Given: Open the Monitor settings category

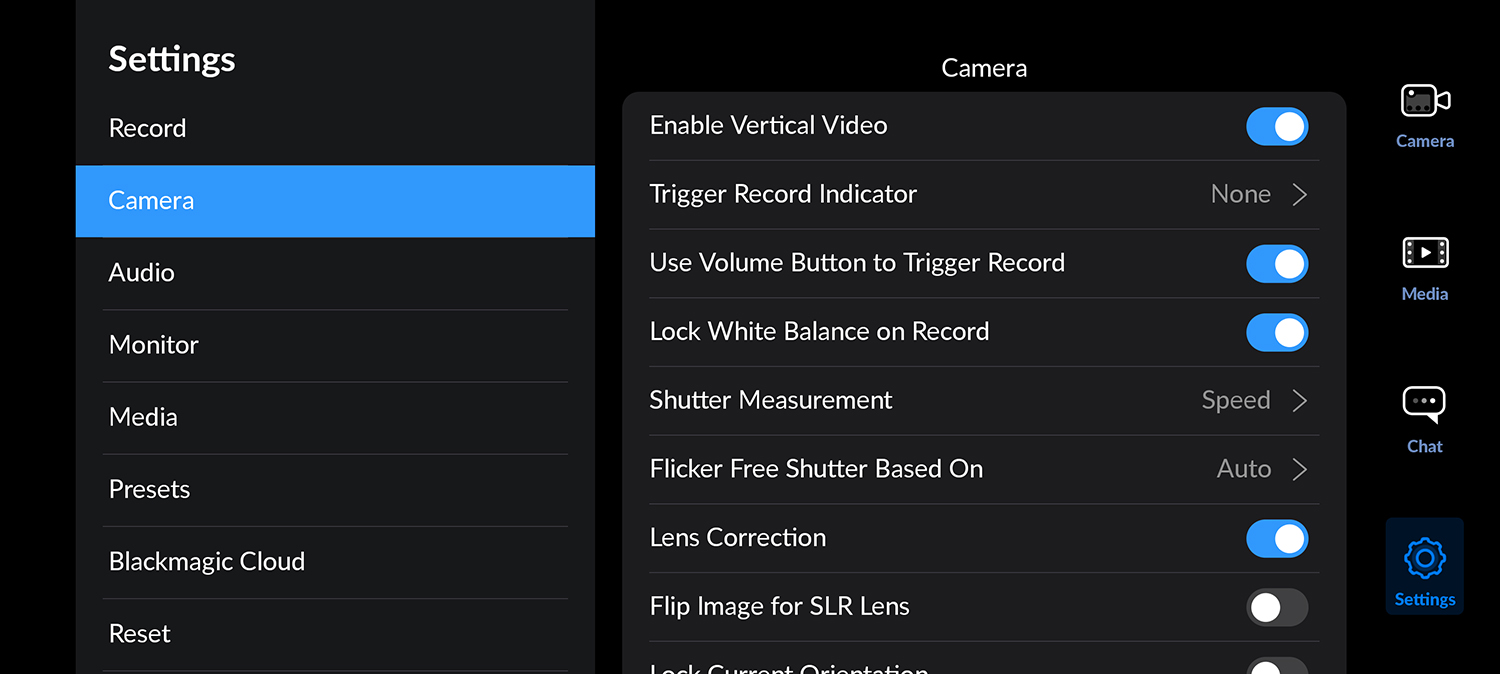Looking at the screenshot, I should click(x=154, y=345).
